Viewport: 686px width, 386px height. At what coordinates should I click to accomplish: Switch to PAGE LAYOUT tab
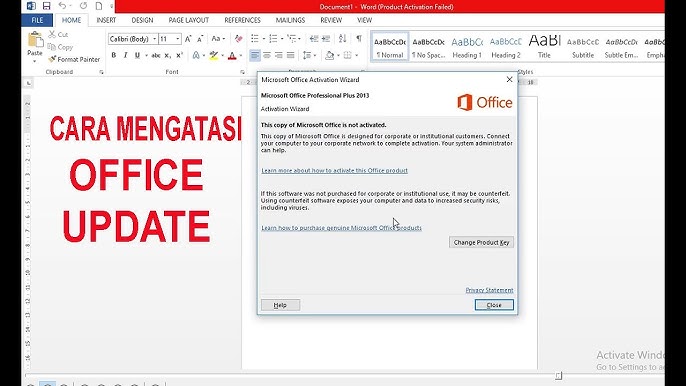189,20
